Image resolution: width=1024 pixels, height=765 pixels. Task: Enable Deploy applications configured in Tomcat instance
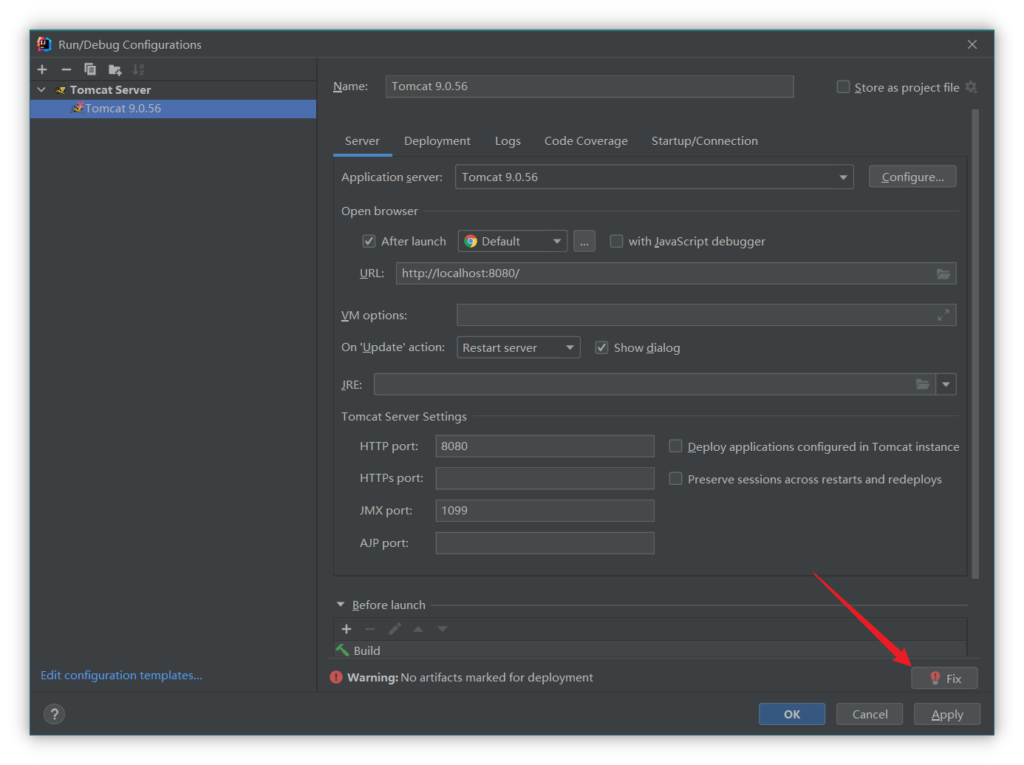[675, 446]
